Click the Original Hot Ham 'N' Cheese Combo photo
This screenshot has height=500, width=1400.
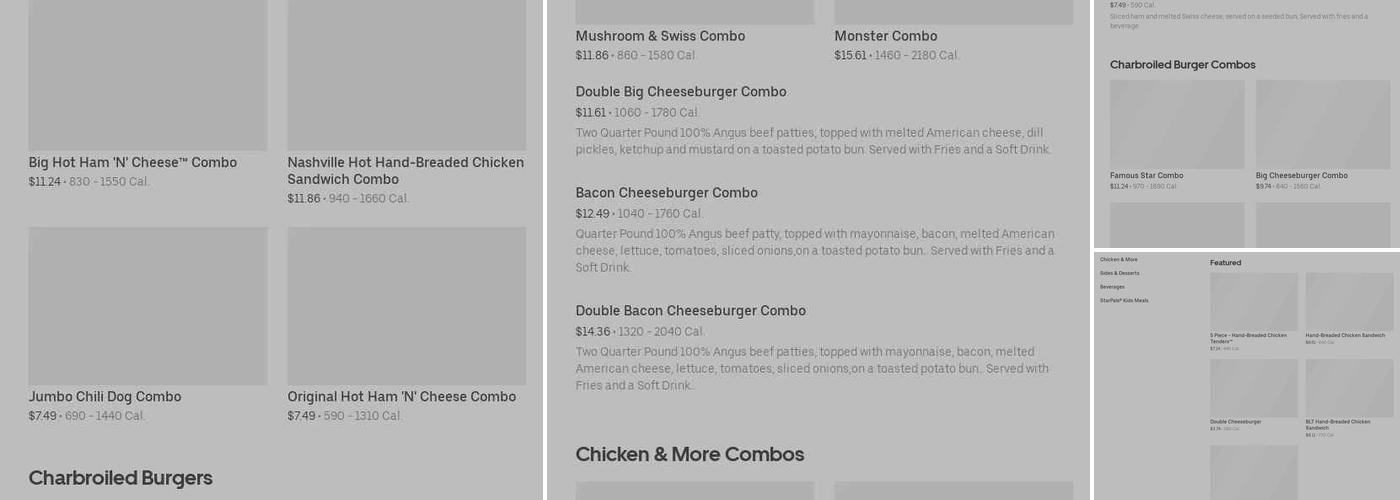click(406, 305)
